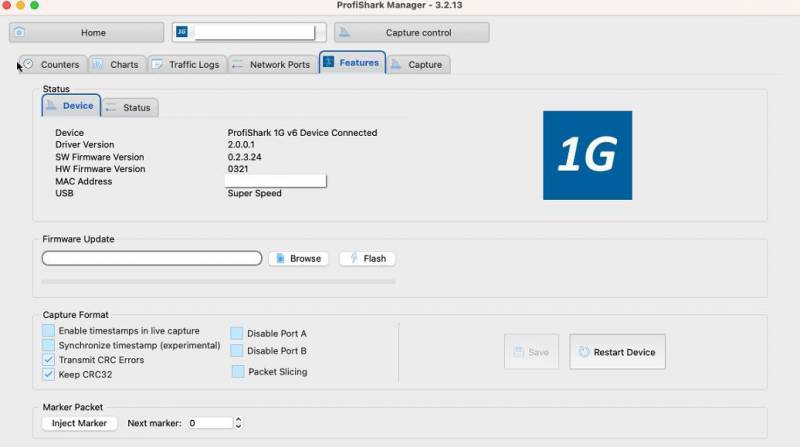Uncheck Transmit CRC Errors
800x447 pixels.
(x=49, y=360)
